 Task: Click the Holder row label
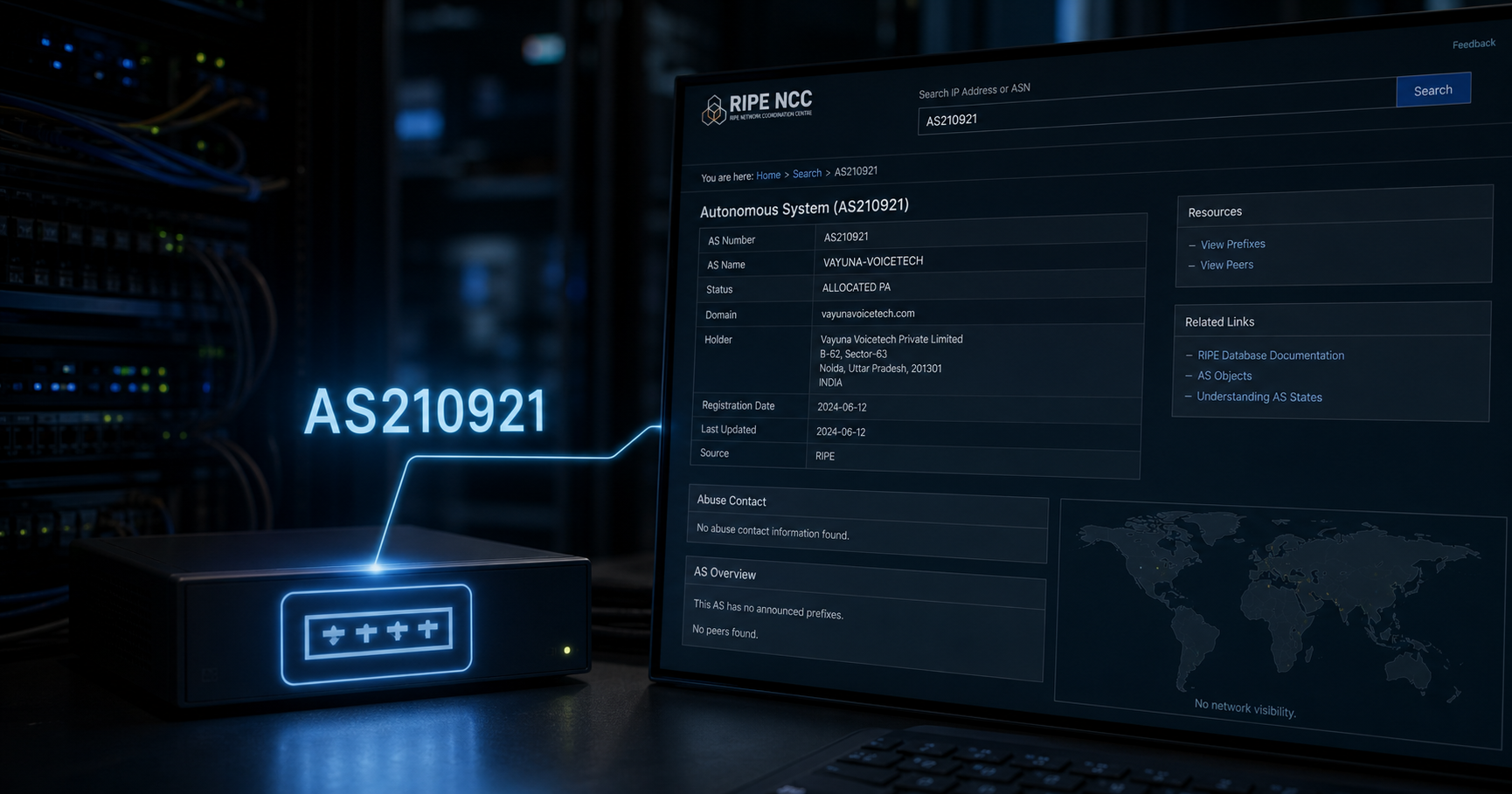point(718,340)
